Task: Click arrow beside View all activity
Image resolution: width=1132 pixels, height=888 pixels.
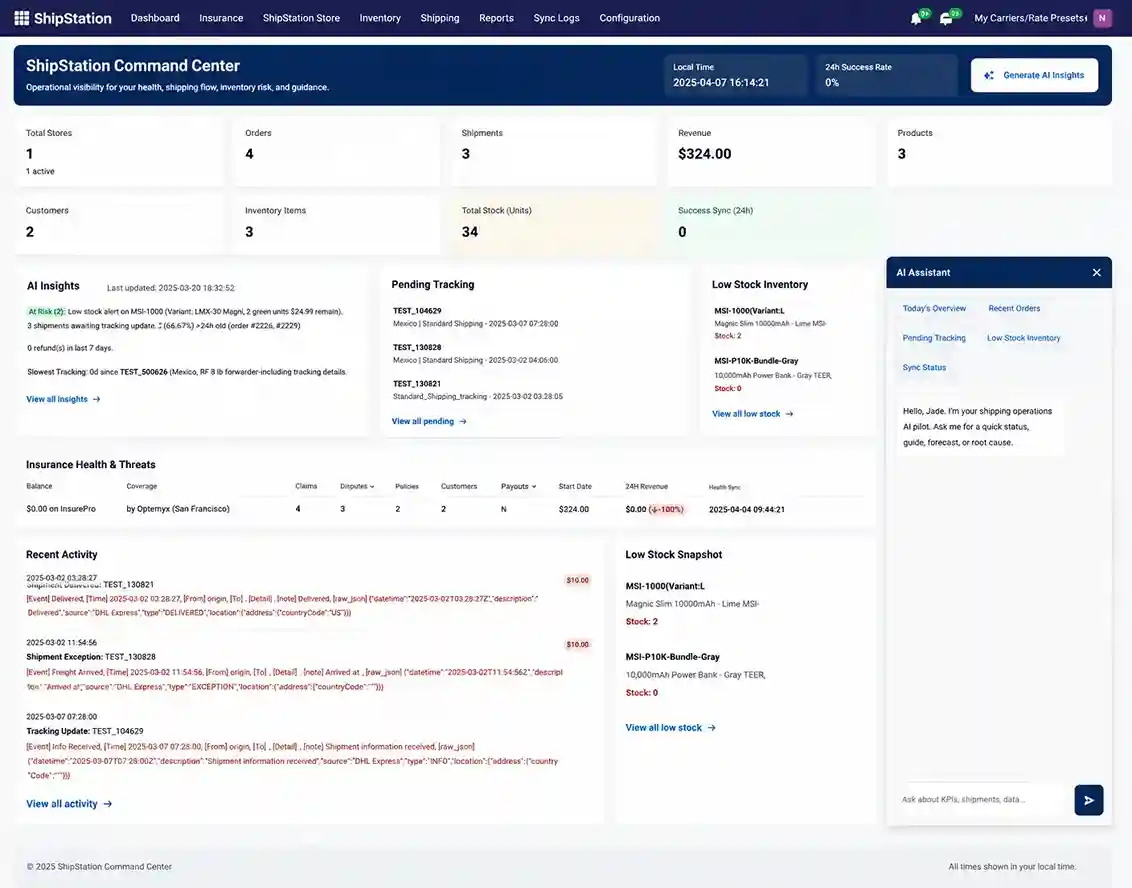Action: [108, 804]
